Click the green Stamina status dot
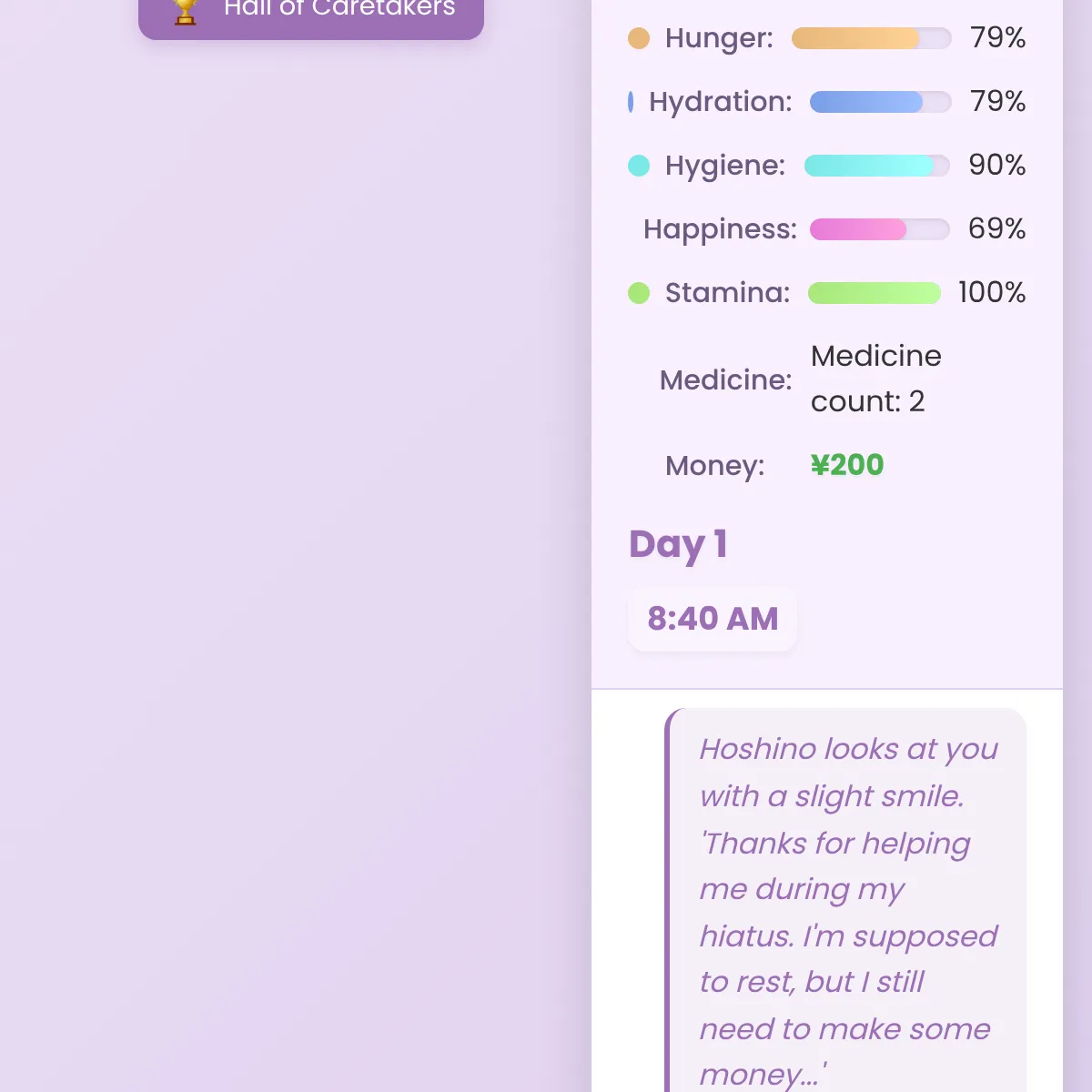The image size is (1092, 1092). coord(639,293)
